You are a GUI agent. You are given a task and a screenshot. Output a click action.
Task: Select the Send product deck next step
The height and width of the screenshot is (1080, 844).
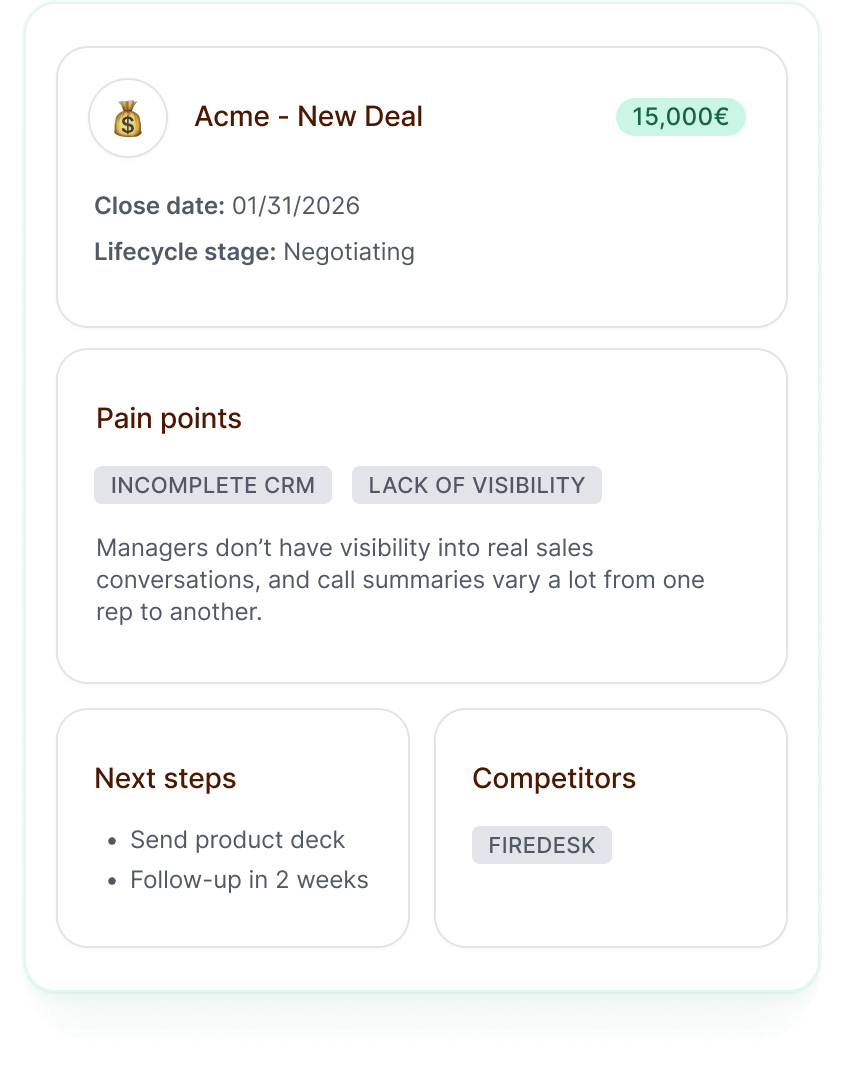click(x=237, y=840)
